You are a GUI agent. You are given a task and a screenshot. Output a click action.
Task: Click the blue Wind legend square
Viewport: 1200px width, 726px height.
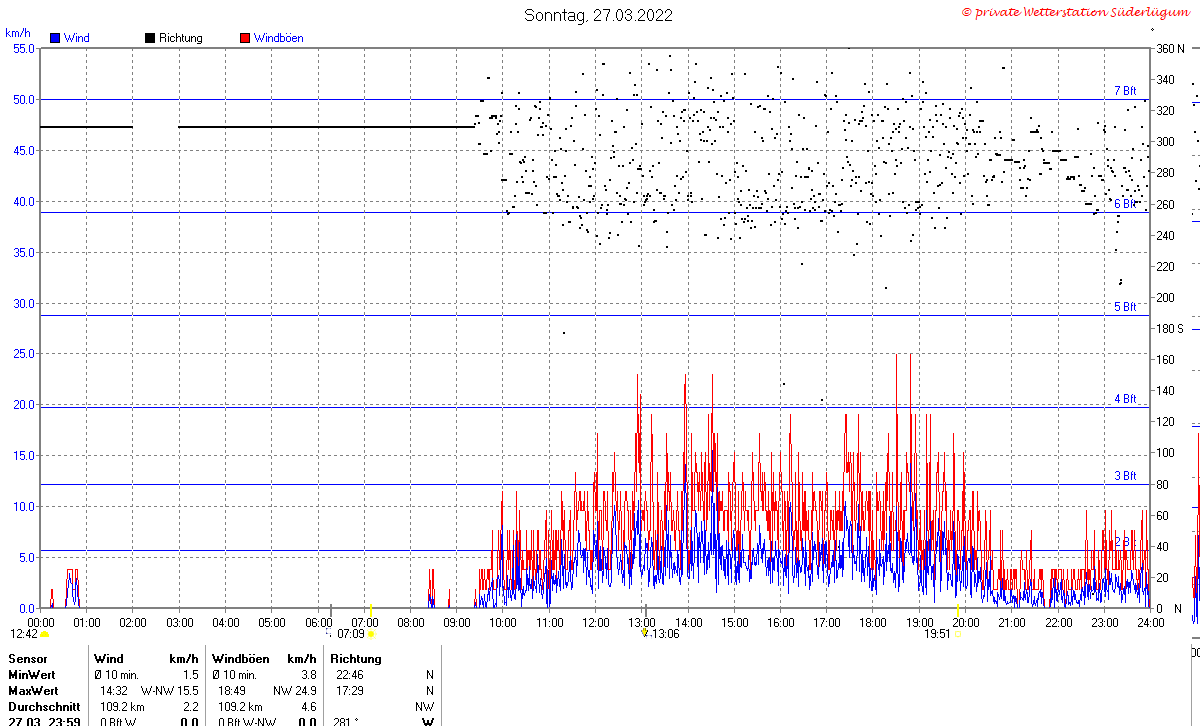pos(55,38)
